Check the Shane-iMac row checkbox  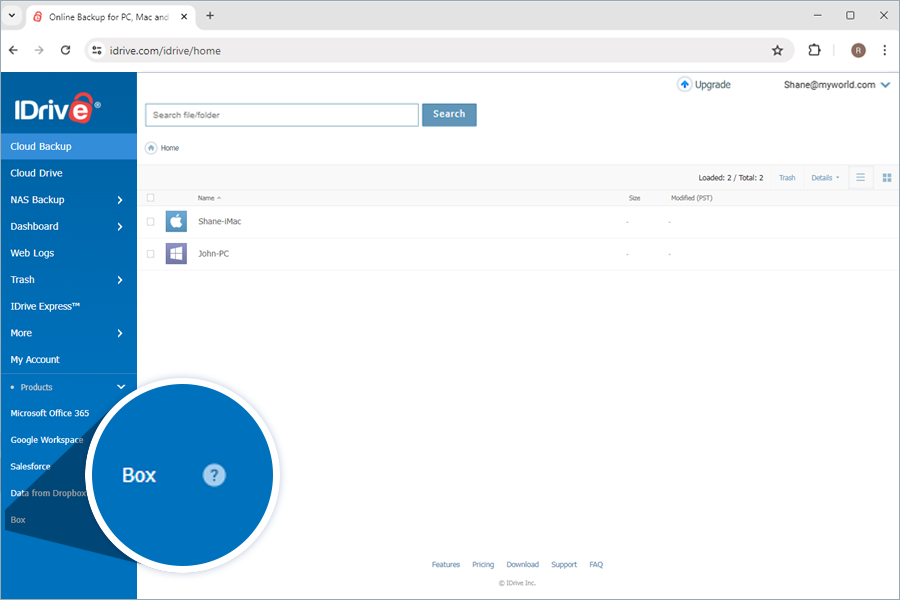[x=150, y=222]
